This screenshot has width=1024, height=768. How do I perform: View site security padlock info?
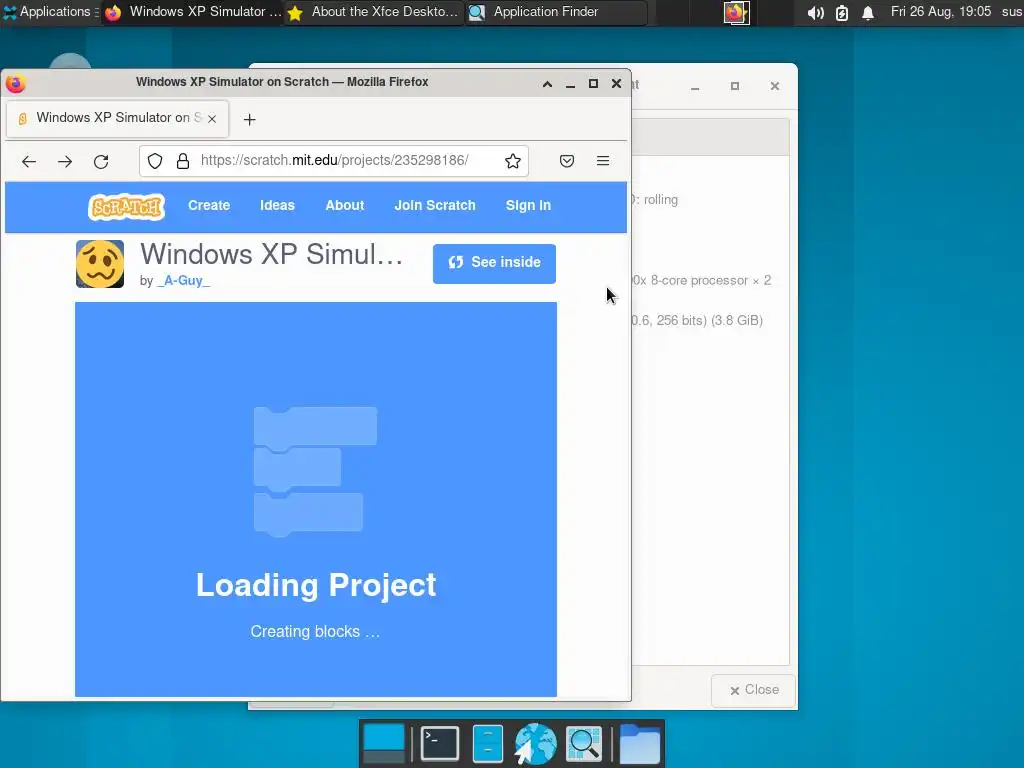click(x=183, y=161)
